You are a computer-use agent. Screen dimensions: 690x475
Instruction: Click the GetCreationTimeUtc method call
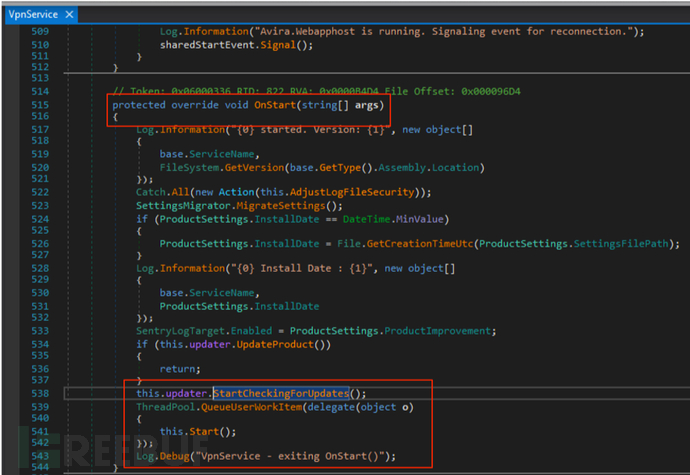[420, 243]
